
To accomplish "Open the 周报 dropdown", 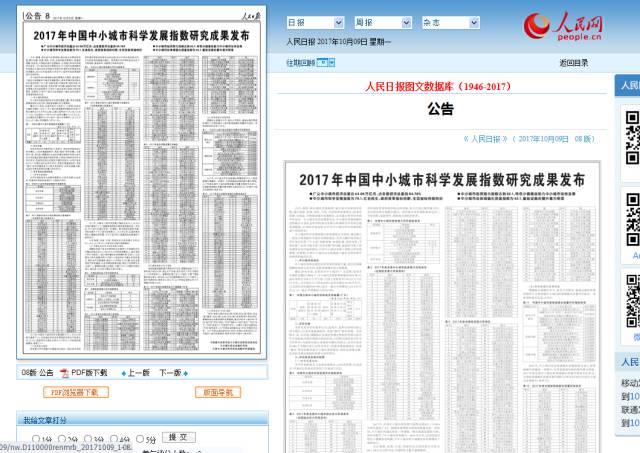I will click(x=383, y=22).
